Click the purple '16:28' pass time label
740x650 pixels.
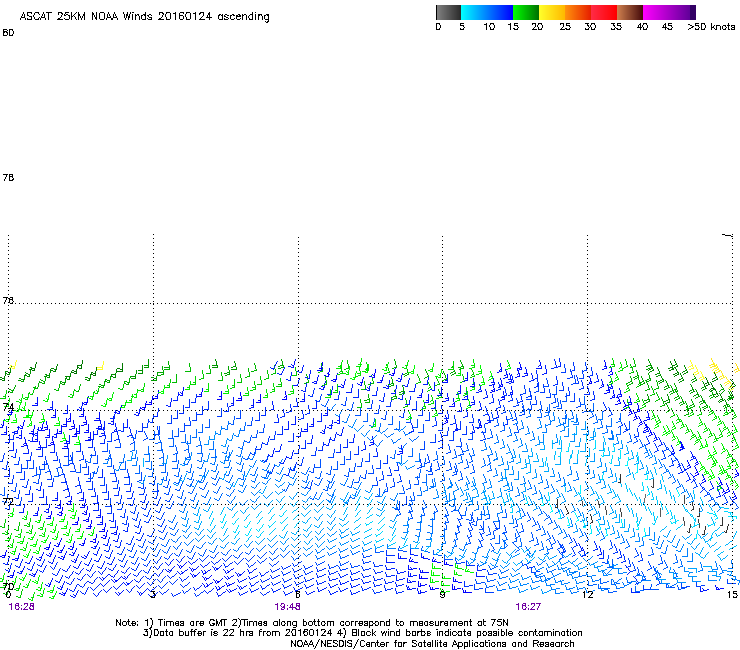tap(21, 607)
